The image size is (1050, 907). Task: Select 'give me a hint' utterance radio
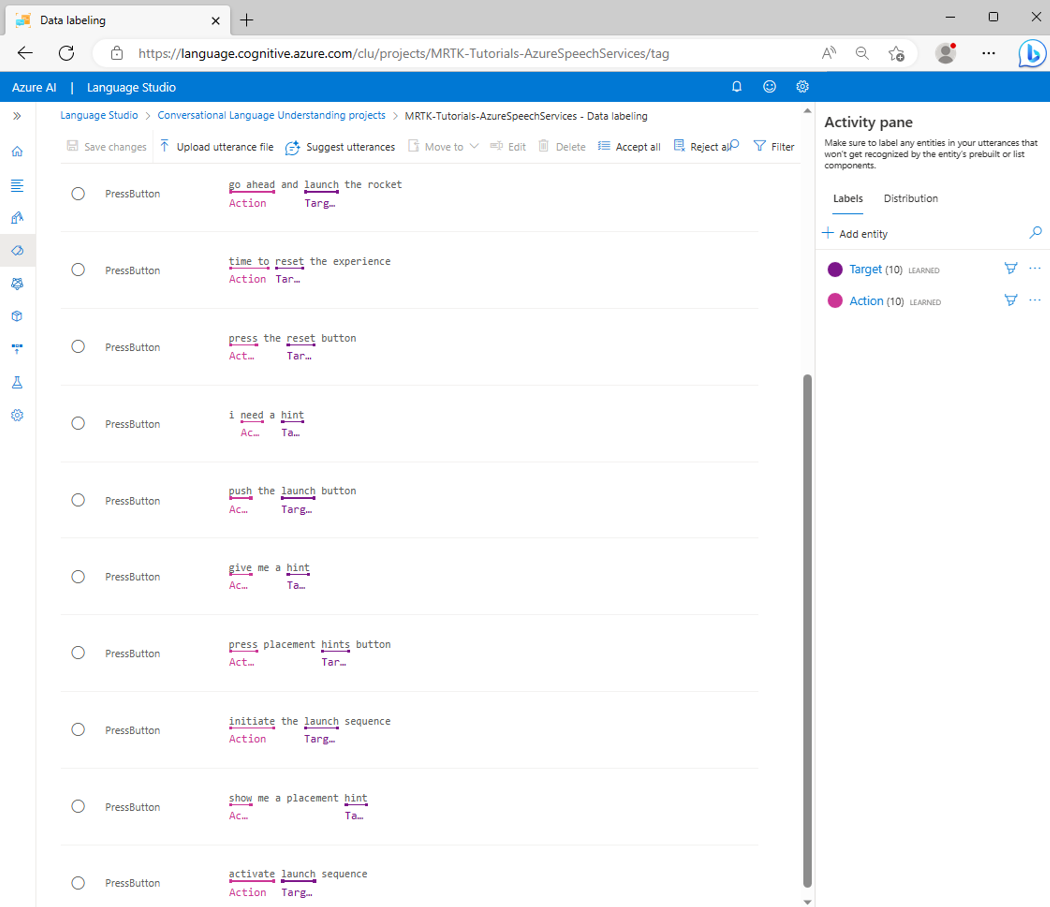78,577
